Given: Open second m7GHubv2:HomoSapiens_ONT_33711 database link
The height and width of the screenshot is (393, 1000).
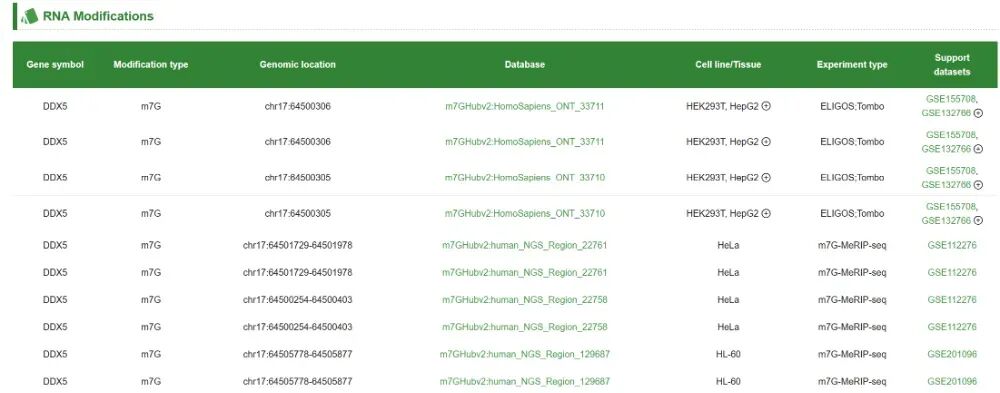Looking at the screenshot, I should pos(524,142).
